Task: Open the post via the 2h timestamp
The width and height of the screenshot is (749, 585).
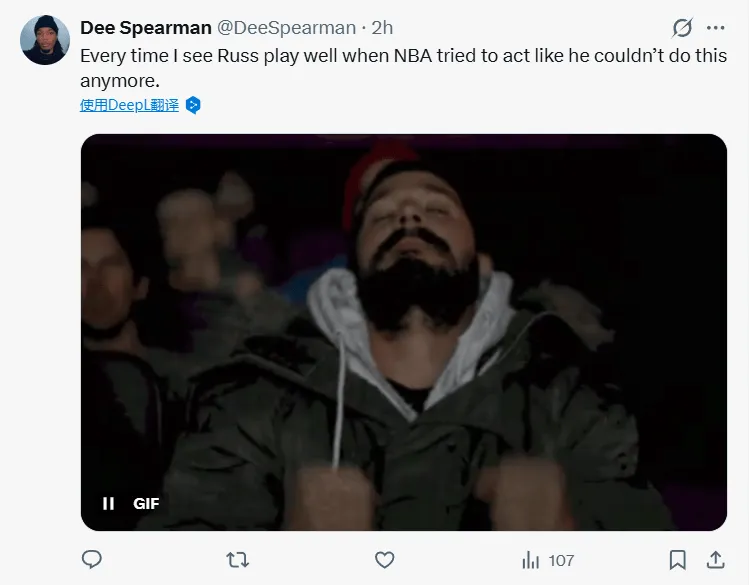Action: coord(383,28)
